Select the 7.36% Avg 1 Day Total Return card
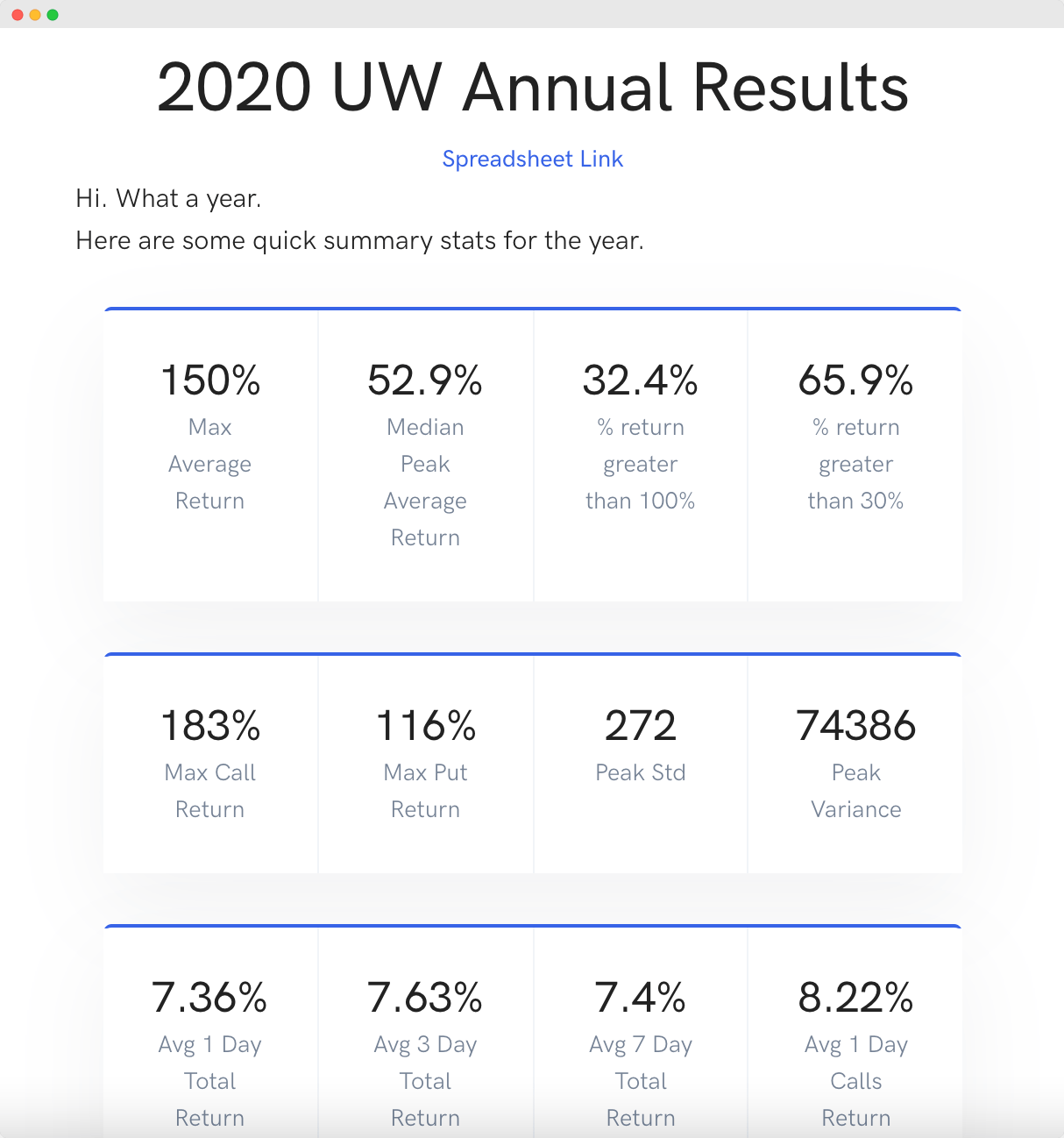 (x=210, y=1033)
